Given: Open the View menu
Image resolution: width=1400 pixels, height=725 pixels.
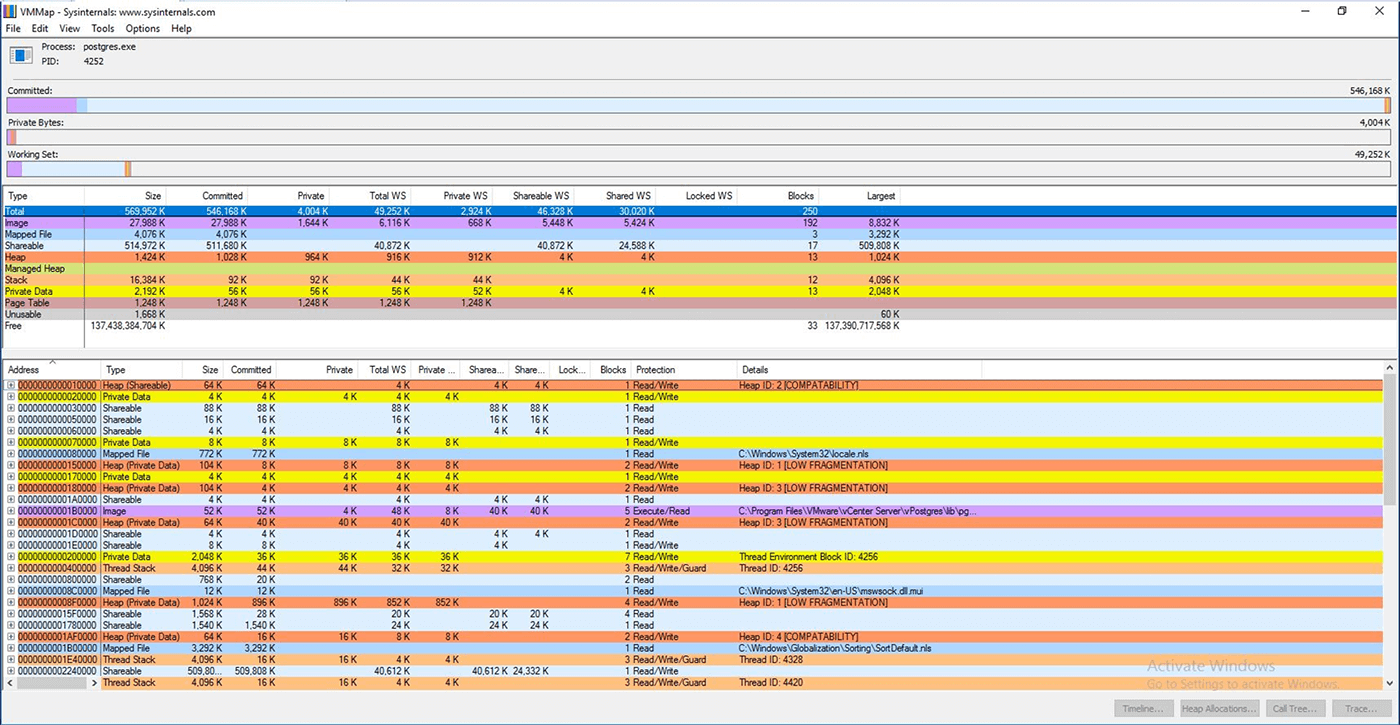Looking at the screenshot, I should (69, 28).
